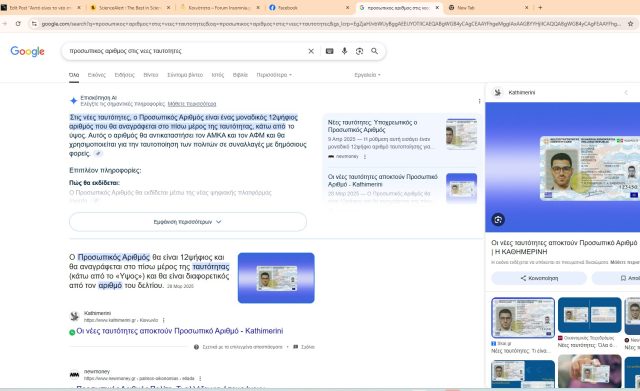Open search by image (Lens) icon
This screenshot has width=640, height=391.
359,51
